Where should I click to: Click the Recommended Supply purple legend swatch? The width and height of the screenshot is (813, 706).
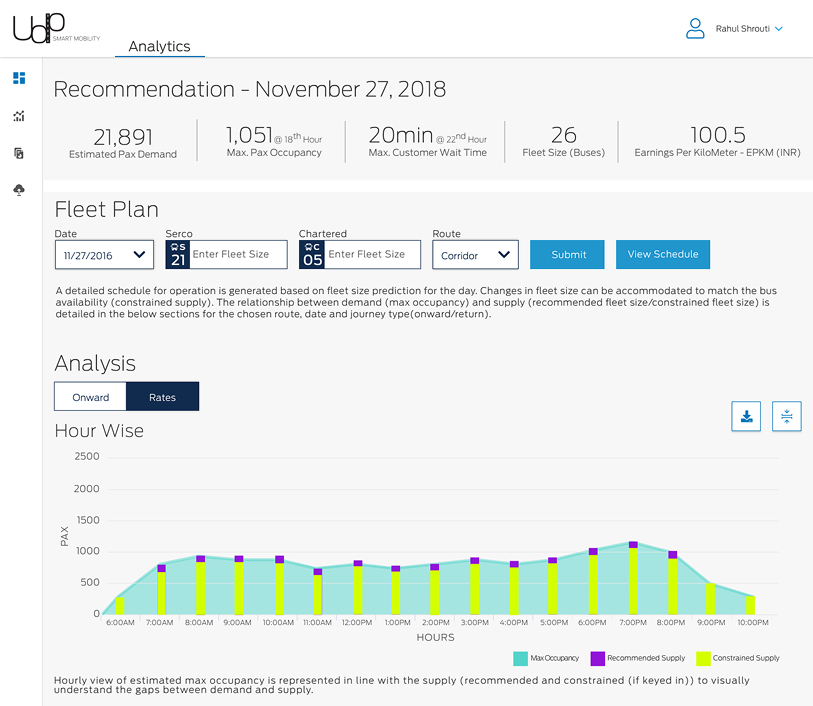[597, 658]
